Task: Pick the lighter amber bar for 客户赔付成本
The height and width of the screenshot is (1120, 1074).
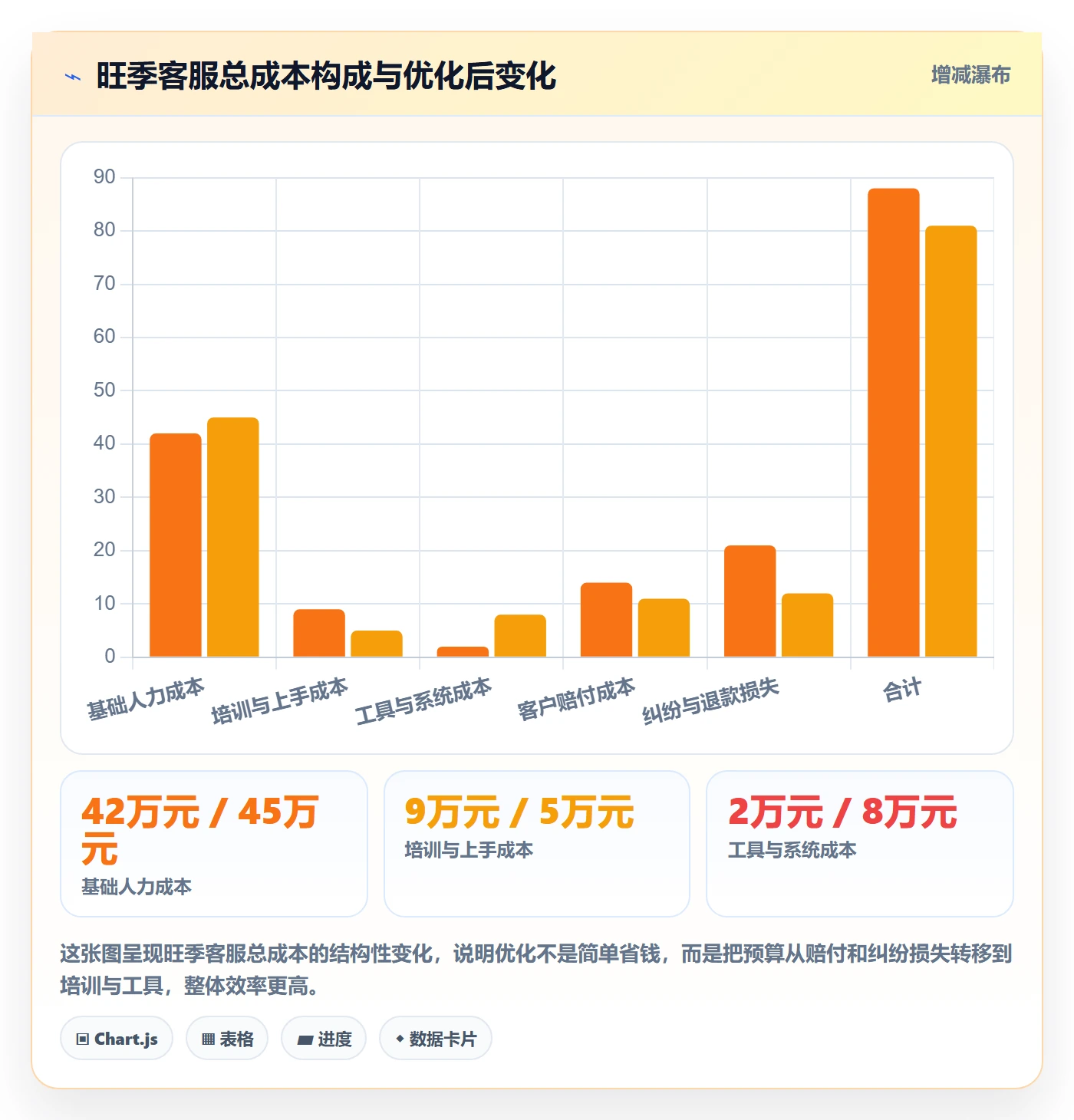Action: (x=664, y=628)
